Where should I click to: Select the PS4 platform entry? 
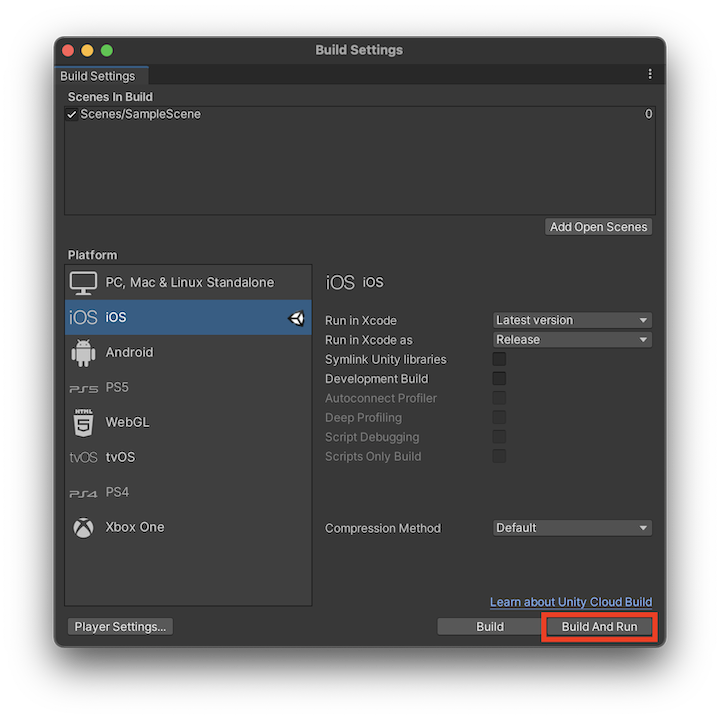click(188, 492)
